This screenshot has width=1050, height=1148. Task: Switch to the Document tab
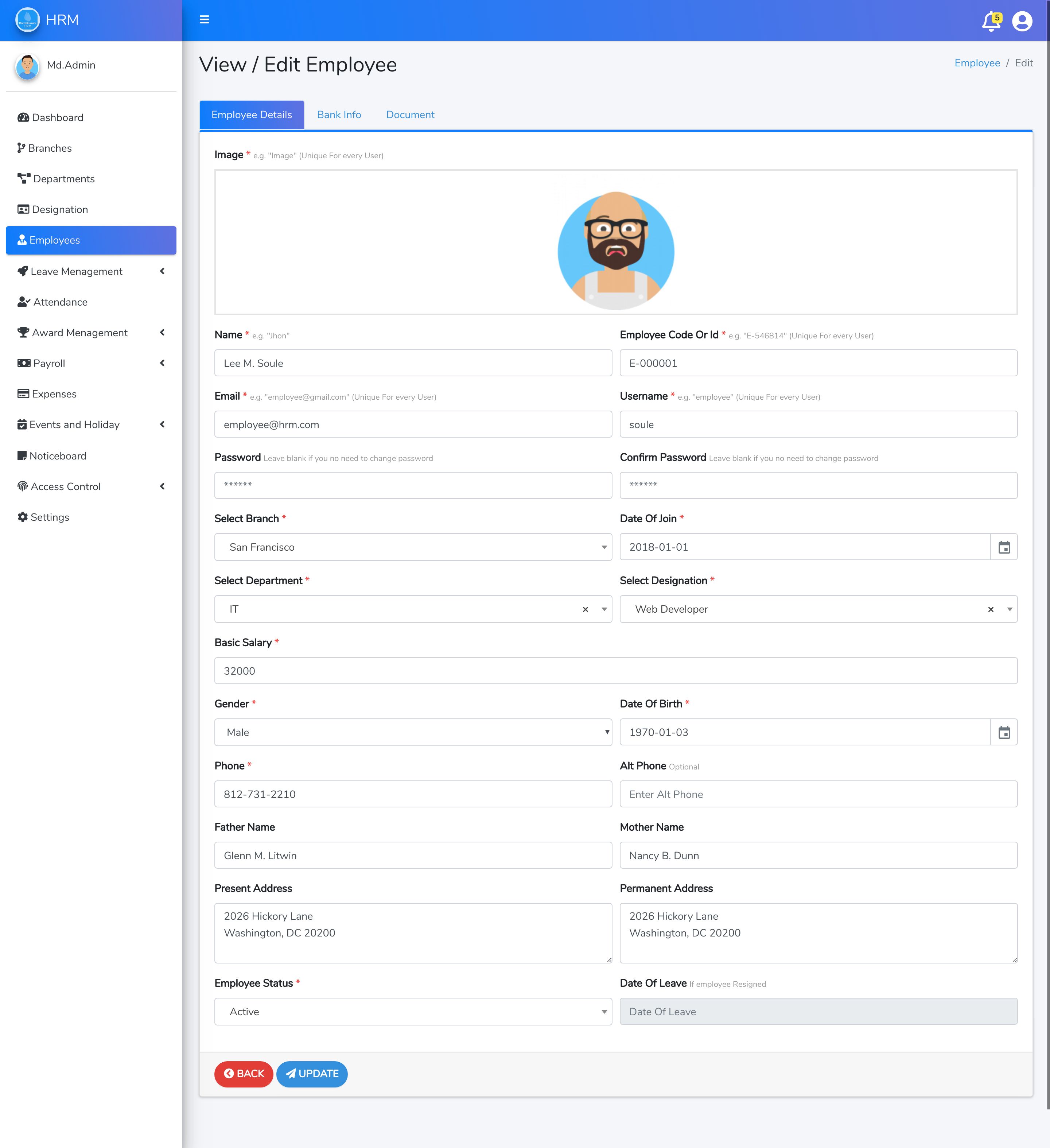click(410, 115)
